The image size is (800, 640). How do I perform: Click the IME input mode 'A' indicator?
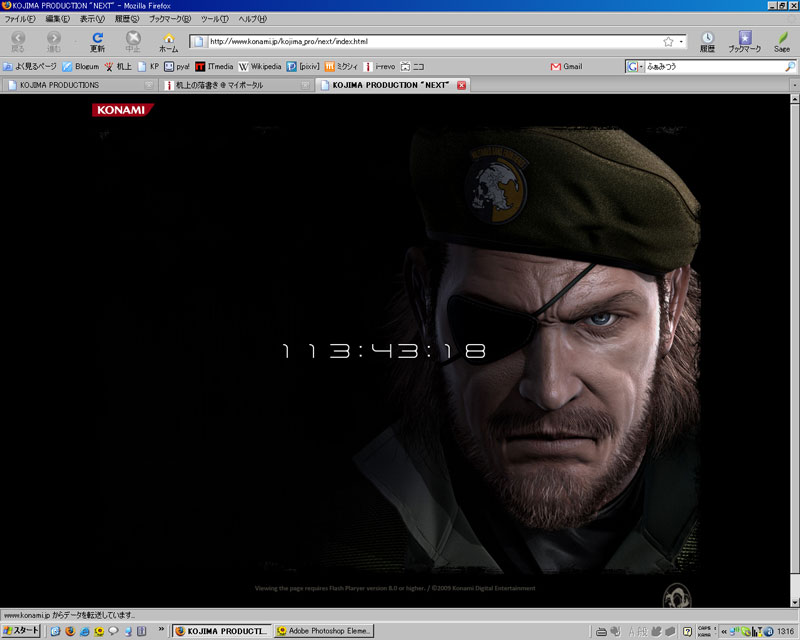pos(632,632)
